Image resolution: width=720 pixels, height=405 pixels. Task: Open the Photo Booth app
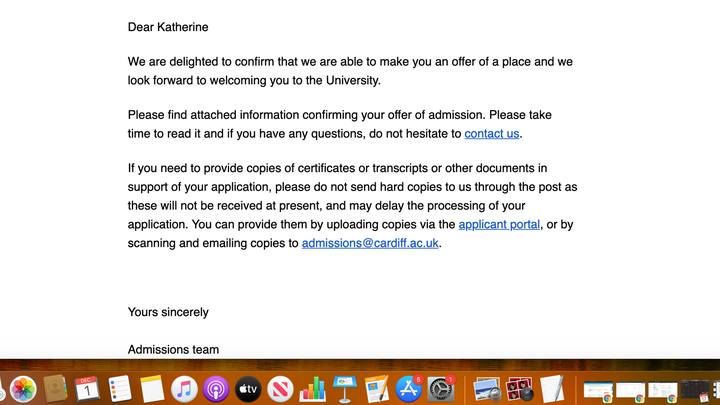tap(520, 389)
